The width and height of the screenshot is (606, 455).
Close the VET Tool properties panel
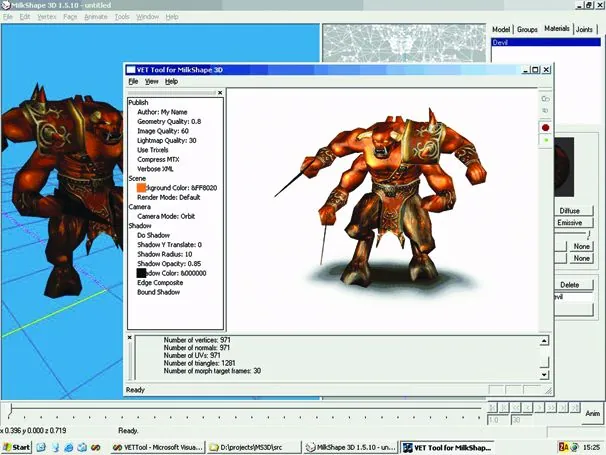220,93
